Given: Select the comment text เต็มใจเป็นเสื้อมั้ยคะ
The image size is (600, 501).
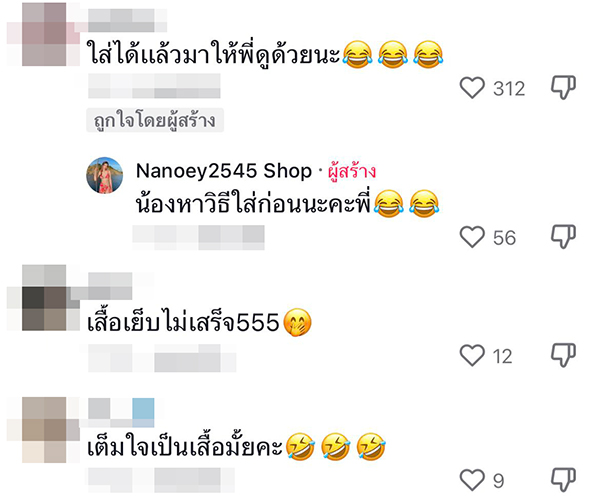Looking at the screenshot, I should [x=185, y=447].
